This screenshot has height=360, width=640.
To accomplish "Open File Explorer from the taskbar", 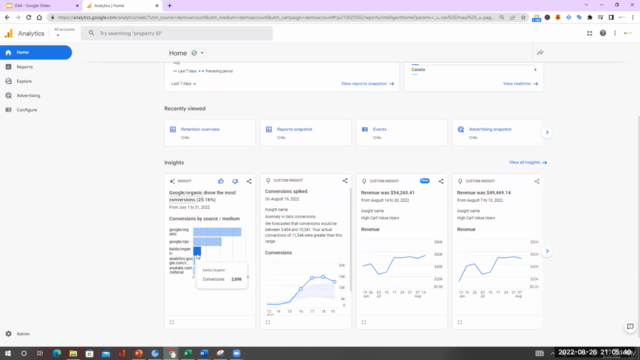I will pos(73,353).
